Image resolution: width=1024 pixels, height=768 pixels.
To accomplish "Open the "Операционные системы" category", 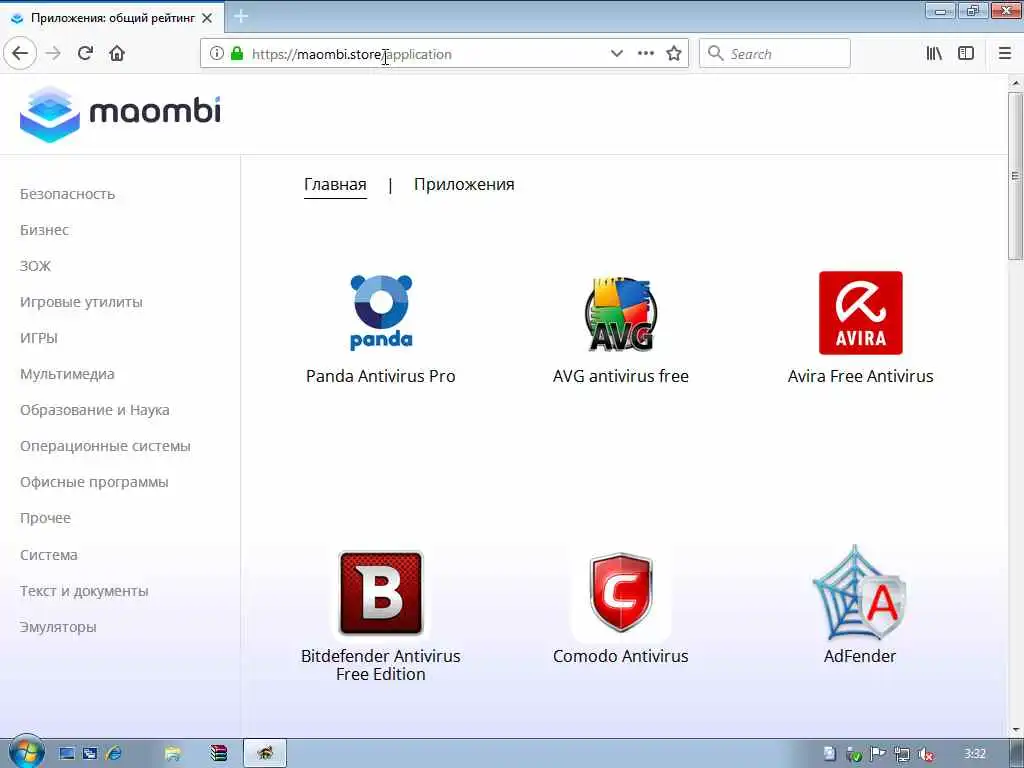I will point(105,446).
